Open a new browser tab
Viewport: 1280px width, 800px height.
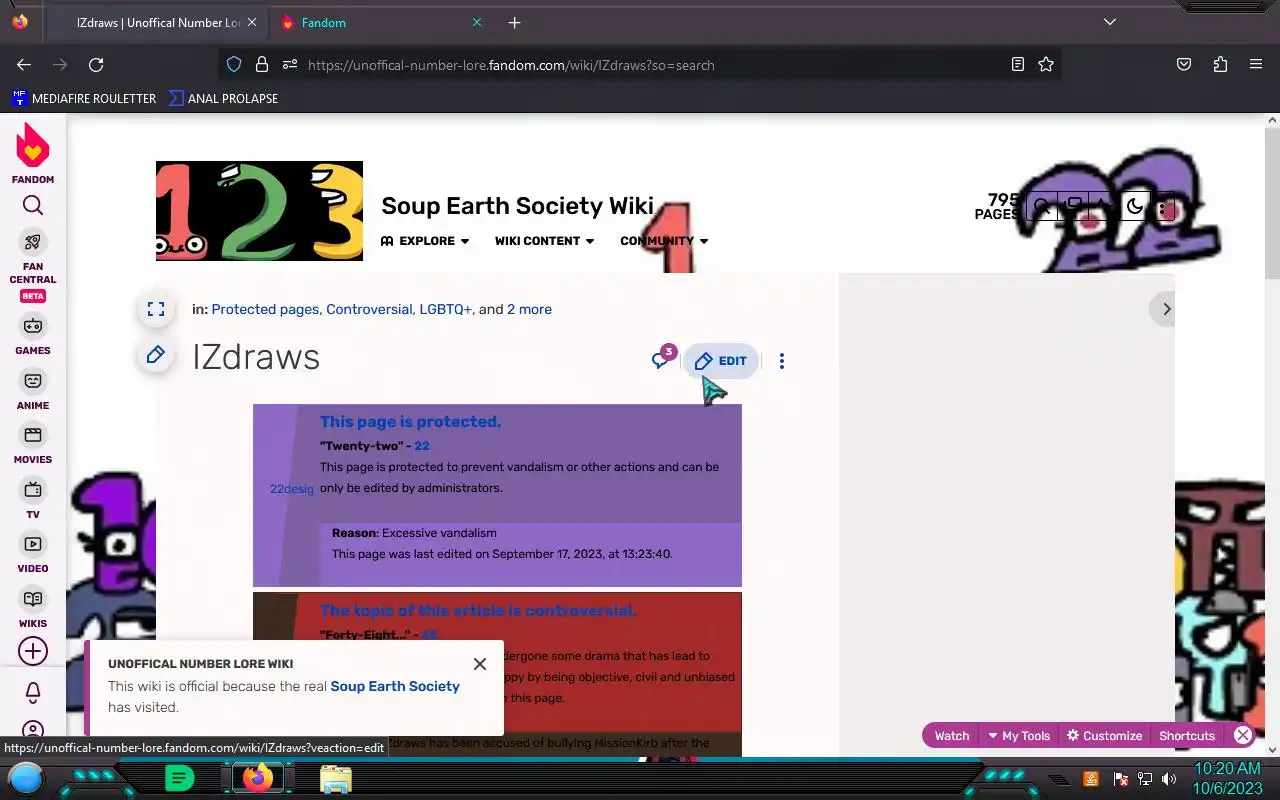514,22
